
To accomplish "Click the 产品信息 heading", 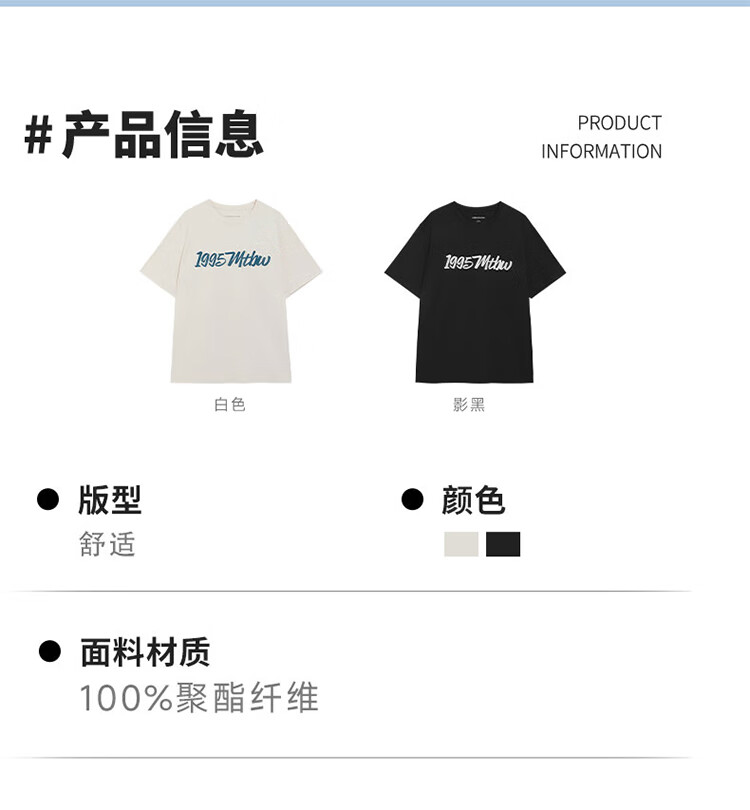I will (x=163, y=135).
